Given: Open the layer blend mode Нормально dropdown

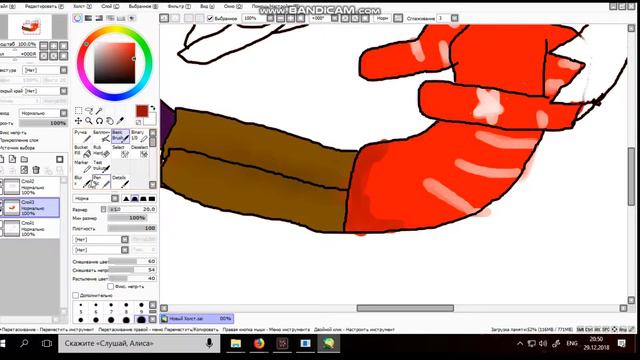Looking at the screenshot, I should pyautogui.click(x=43, y=113).
